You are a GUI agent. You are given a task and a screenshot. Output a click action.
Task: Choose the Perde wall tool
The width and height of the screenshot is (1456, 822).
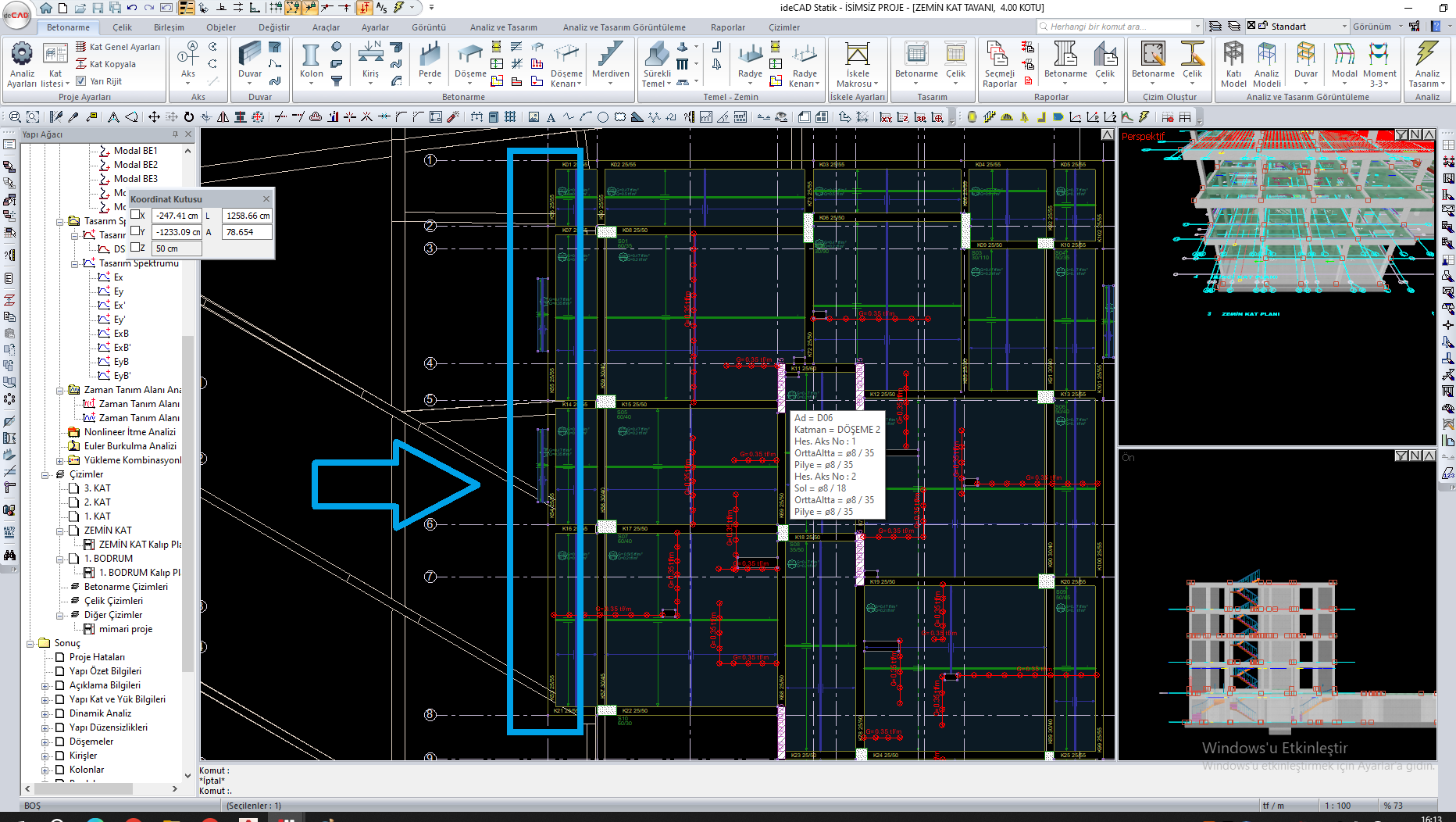(x=430, y=61)
